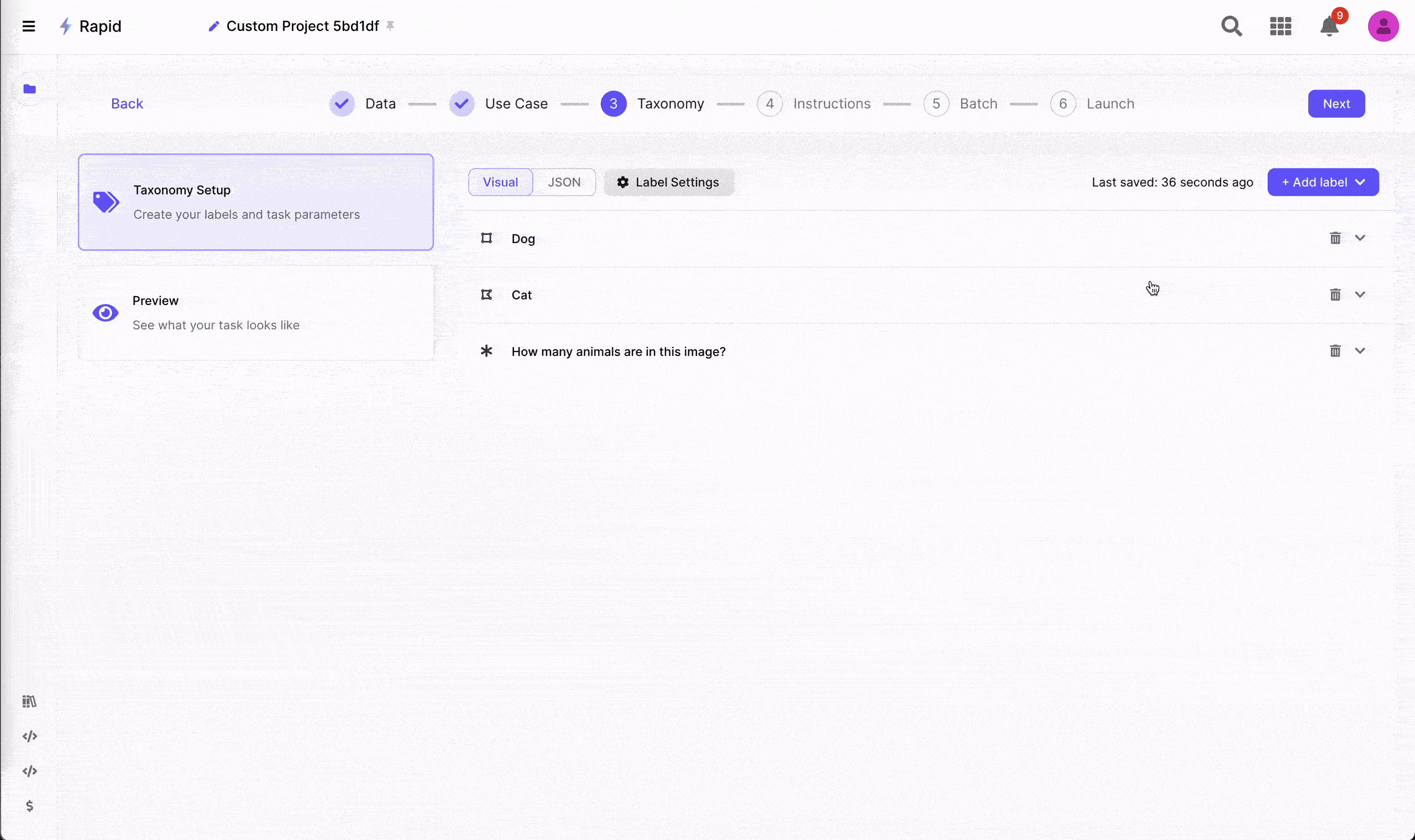Edit project name with pencil icon

pos(213,26)
